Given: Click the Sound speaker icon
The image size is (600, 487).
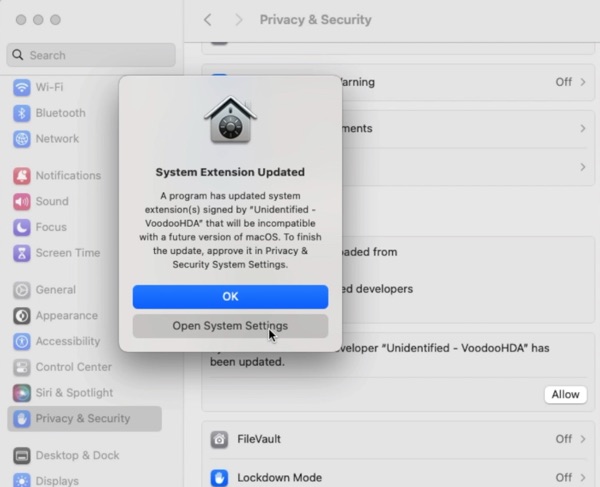Looking at the screenshot, I should 21,201.
